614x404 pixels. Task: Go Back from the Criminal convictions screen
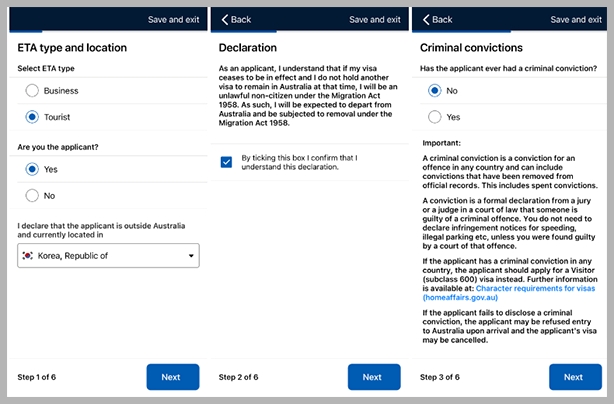(437, 20)
